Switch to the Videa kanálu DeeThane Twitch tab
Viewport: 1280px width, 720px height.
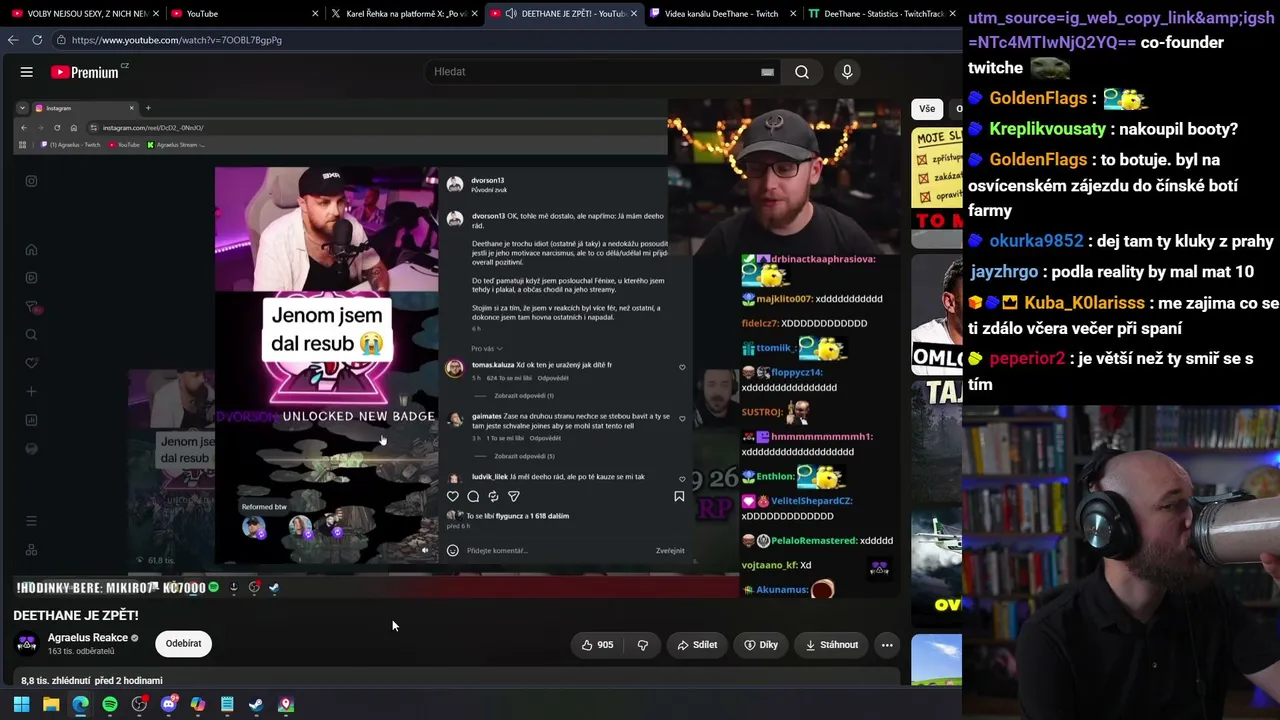(x=722, y=14)
